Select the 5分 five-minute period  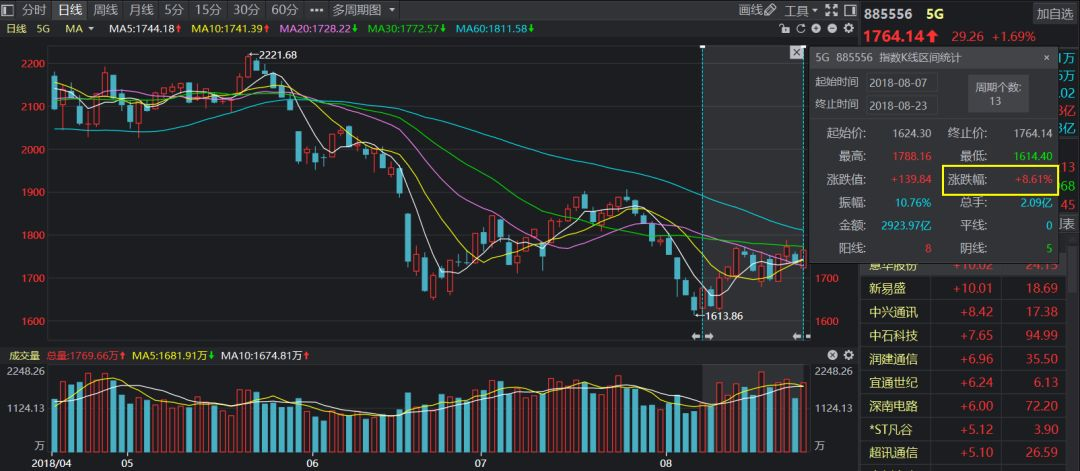tap(174, 10)
